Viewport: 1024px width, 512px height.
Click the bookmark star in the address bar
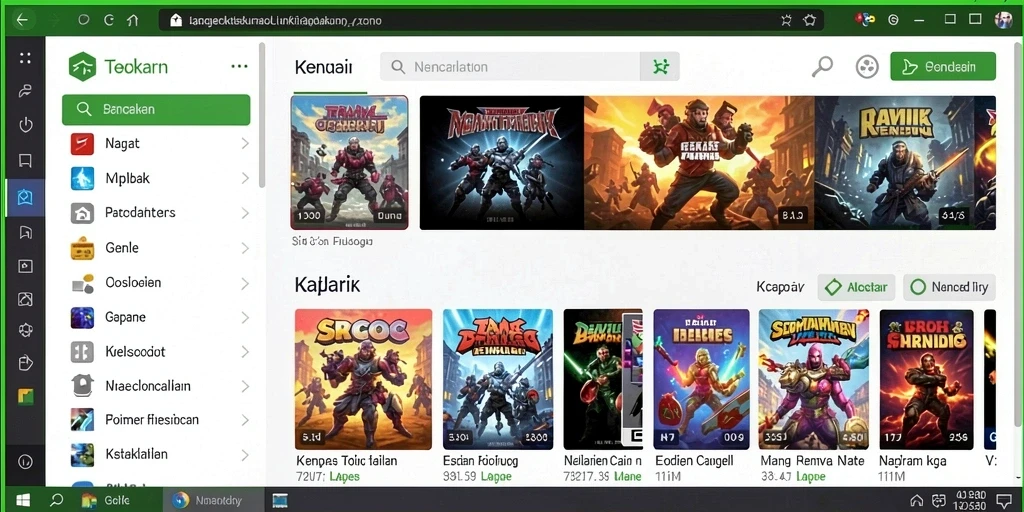coord(810,20)
